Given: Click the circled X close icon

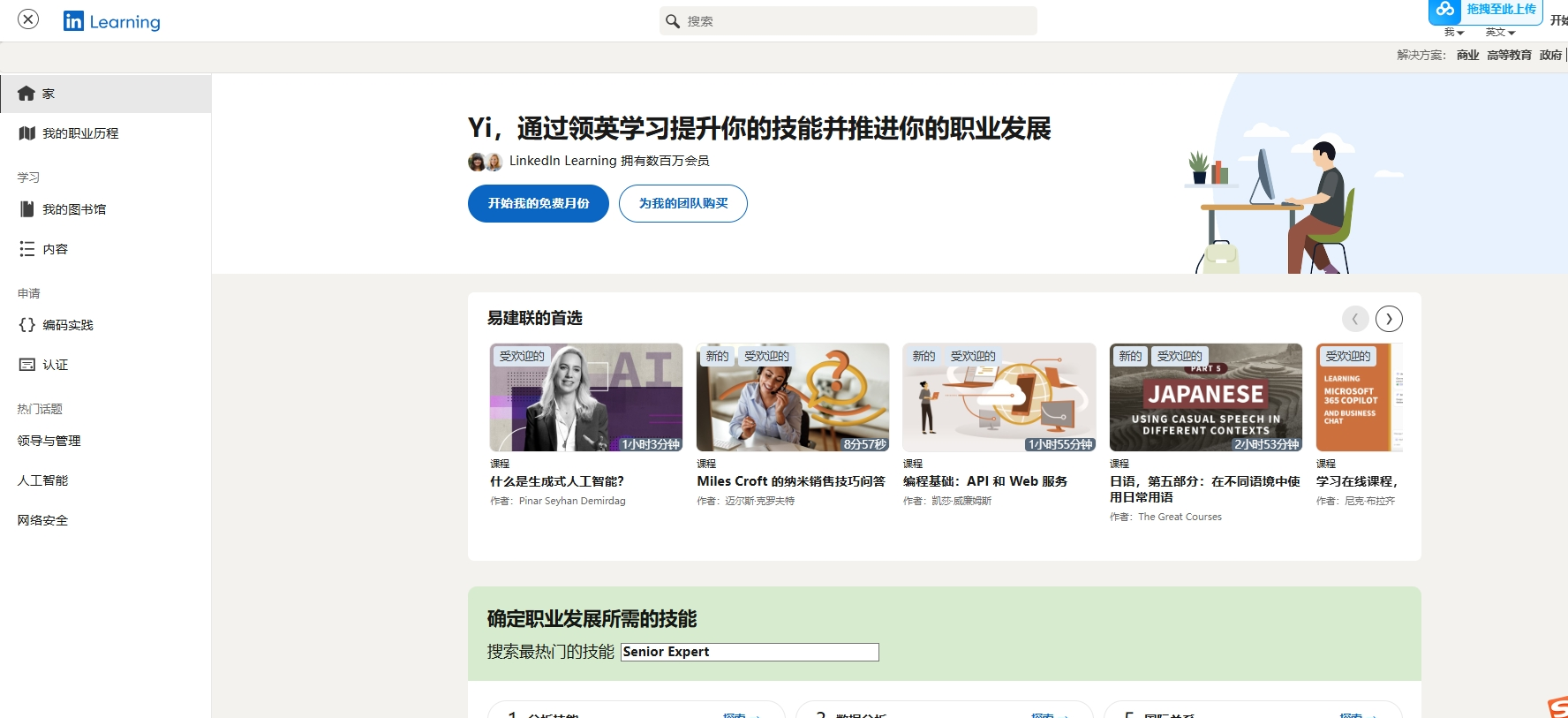Looking at the screenshot, I should click(28, 19).
